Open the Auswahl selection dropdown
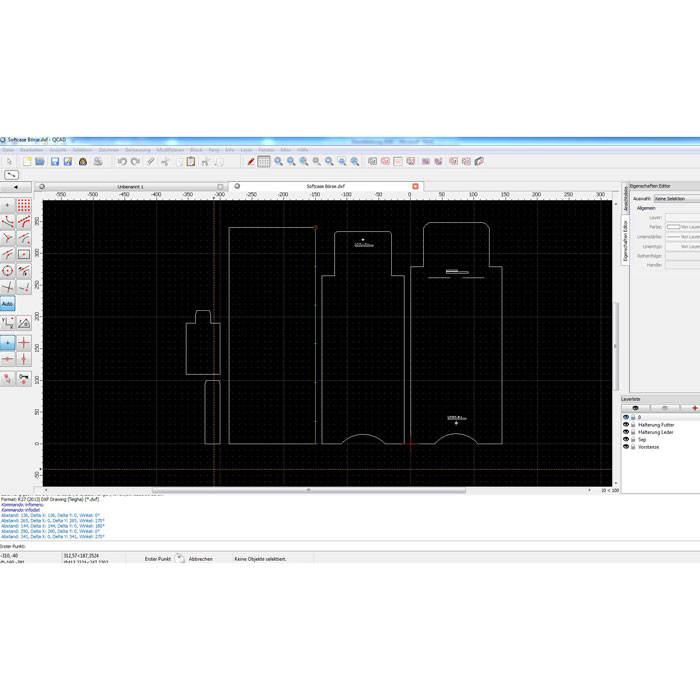The height and width of the screenshot is (700, 700). click(675, 198)
